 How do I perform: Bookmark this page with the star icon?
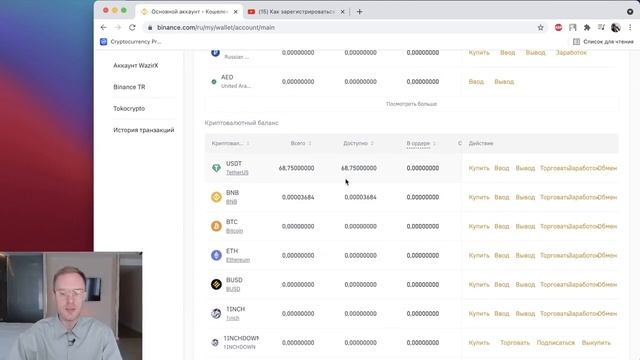[x=540, y=27]
